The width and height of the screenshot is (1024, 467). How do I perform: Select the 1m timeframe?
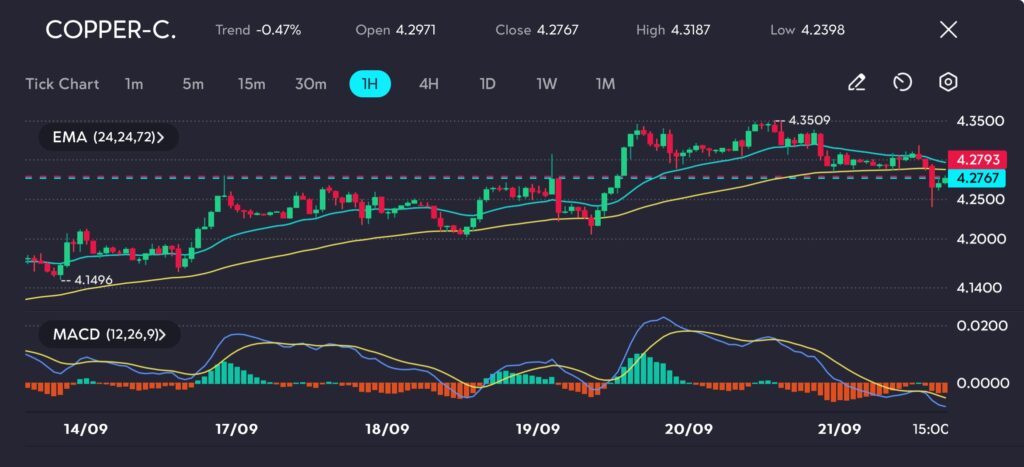click(134, 84)
